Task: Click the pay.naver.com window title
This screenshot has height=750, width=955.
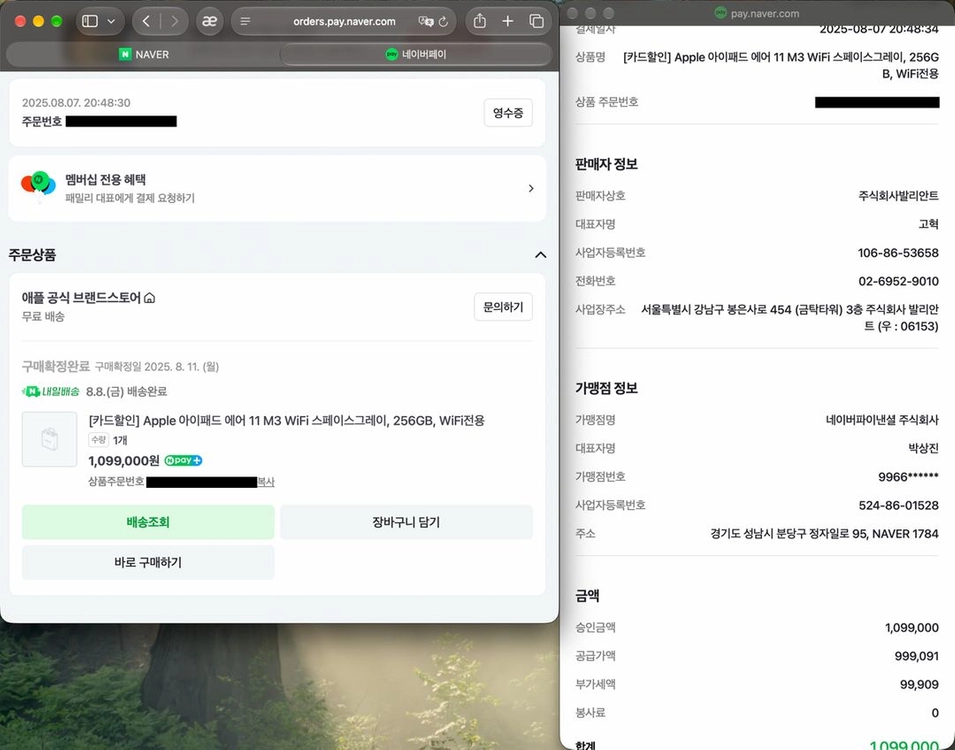Action: click(x=765, y=13)
